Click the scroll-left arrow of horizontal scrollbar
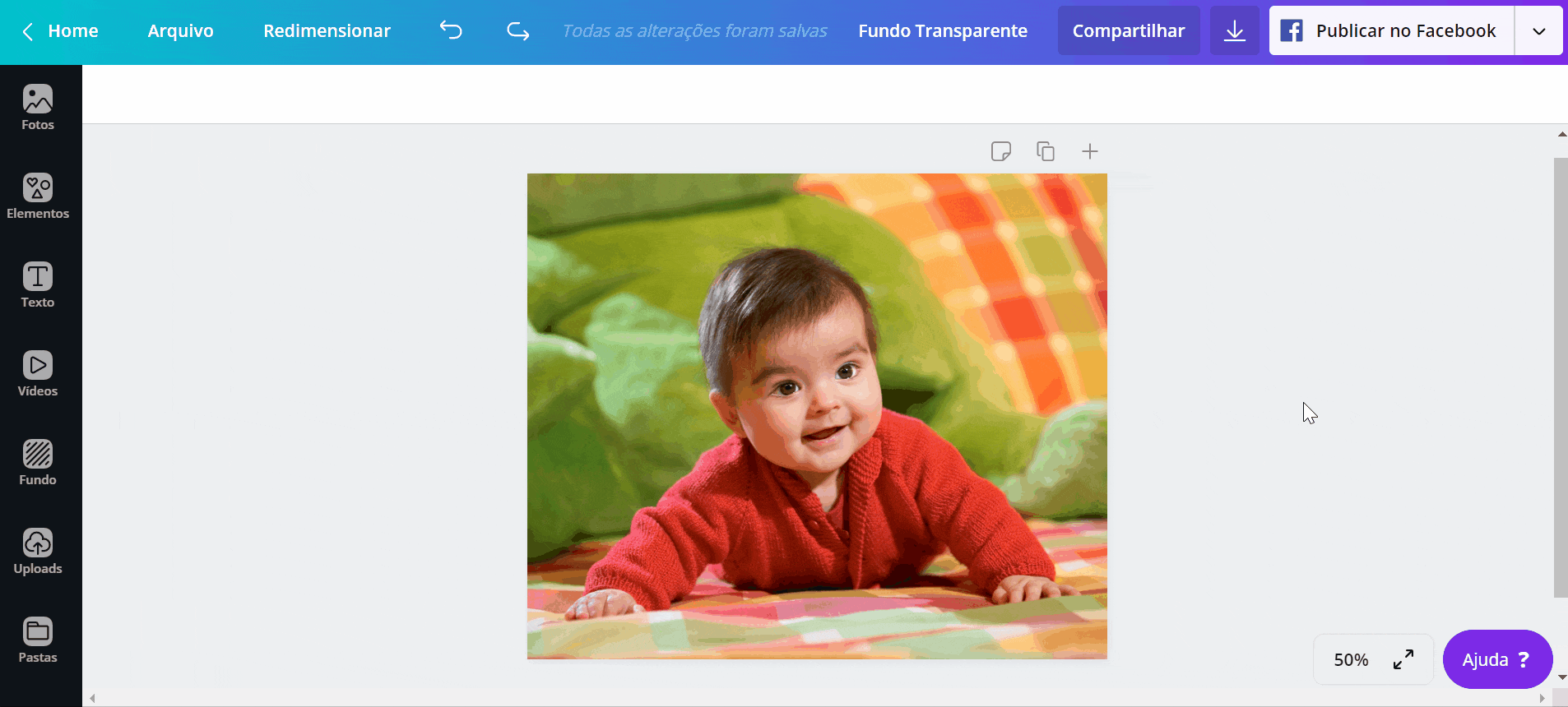Viewport: 1568px width, 707px height. [92, 699]
